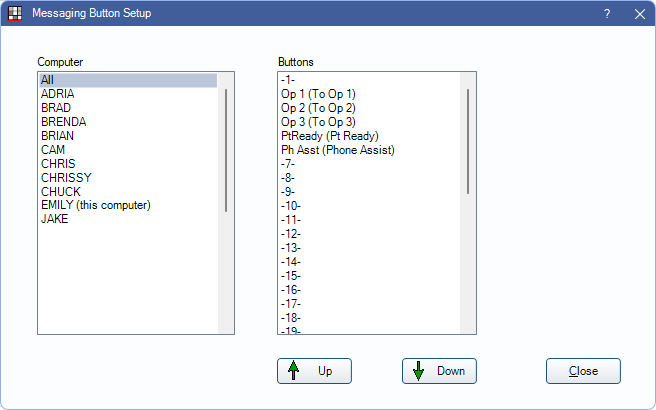The height and width of the screenshot is (410, 656).
Task: Click the help question mark icon
Action: (x=607, y=14)
